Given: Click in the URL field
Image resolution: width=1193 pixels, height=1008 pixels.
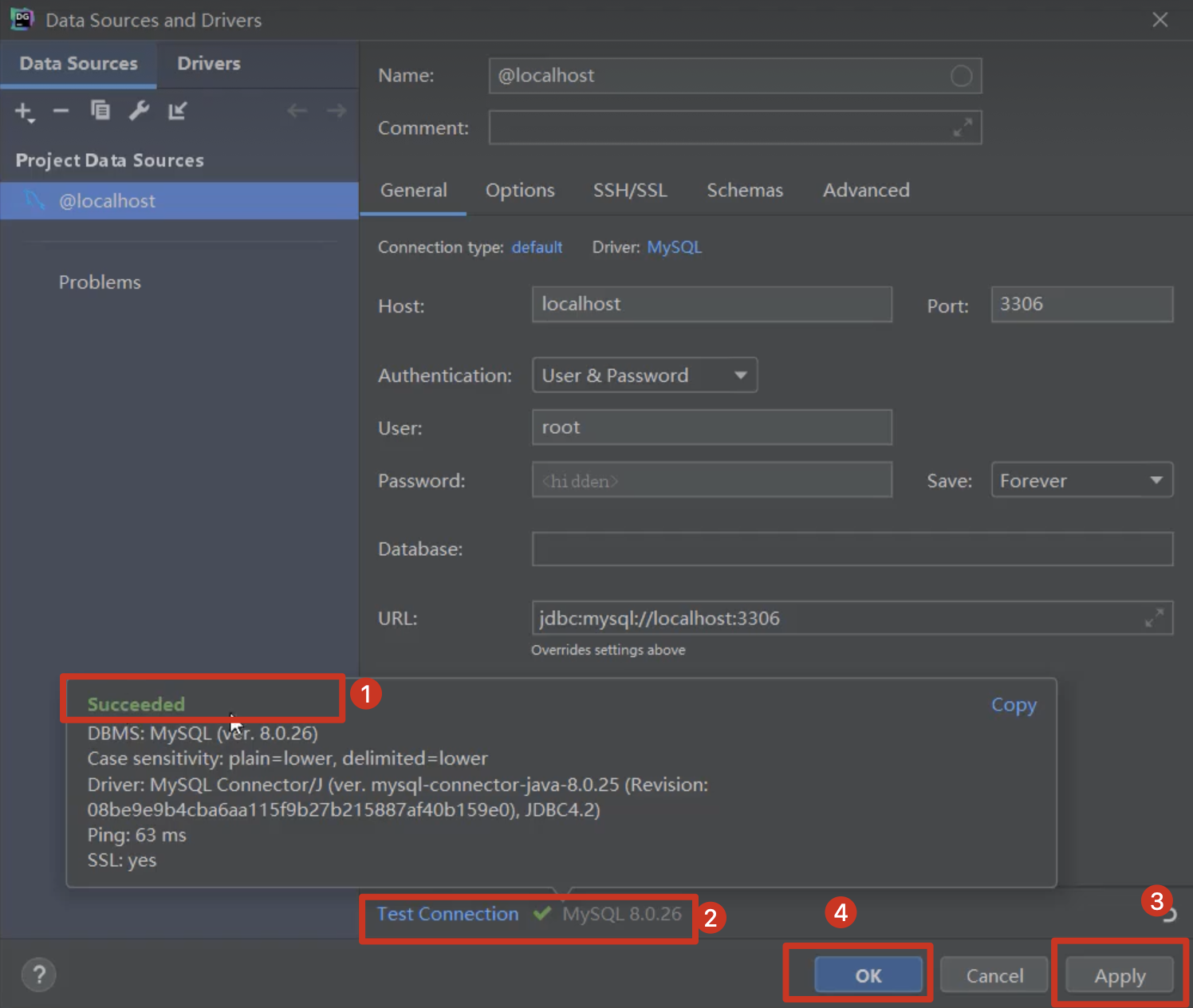Looking at the screenshot, I should [852, 618].
